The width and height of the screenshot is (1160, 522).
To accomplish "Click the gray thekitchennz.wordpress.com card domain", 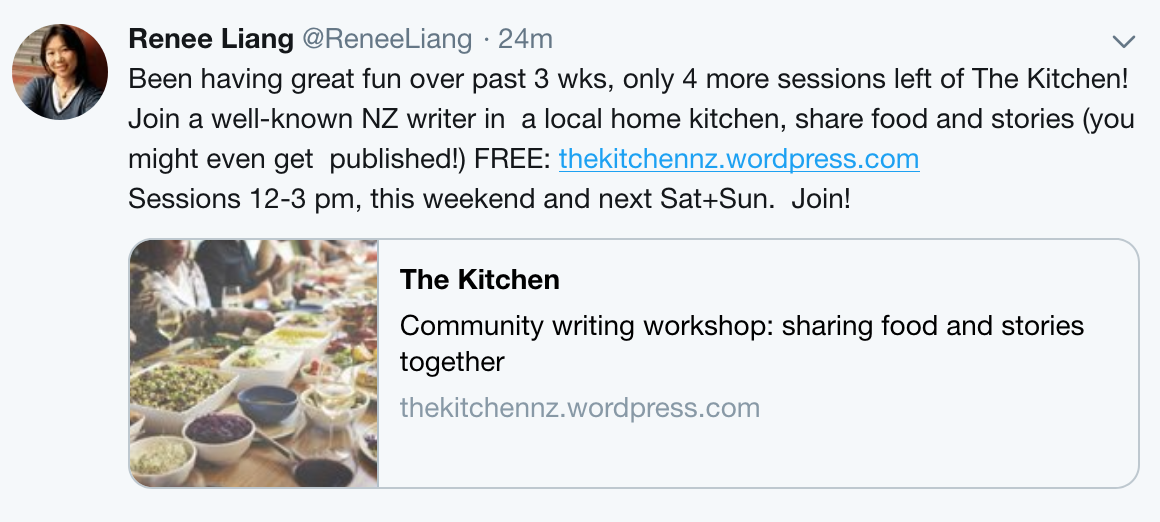I will click(579, 408).
